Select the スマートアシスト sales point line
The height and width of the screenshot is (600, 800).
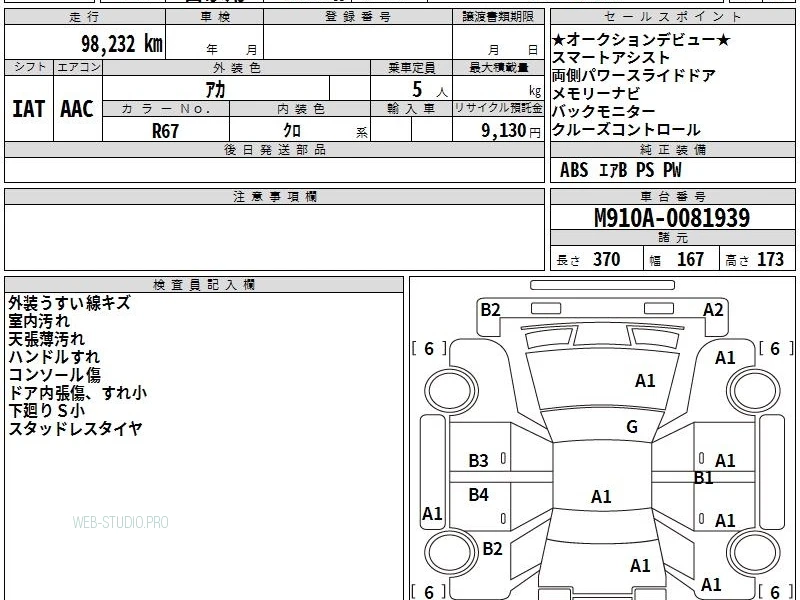(x=610, y=58)
